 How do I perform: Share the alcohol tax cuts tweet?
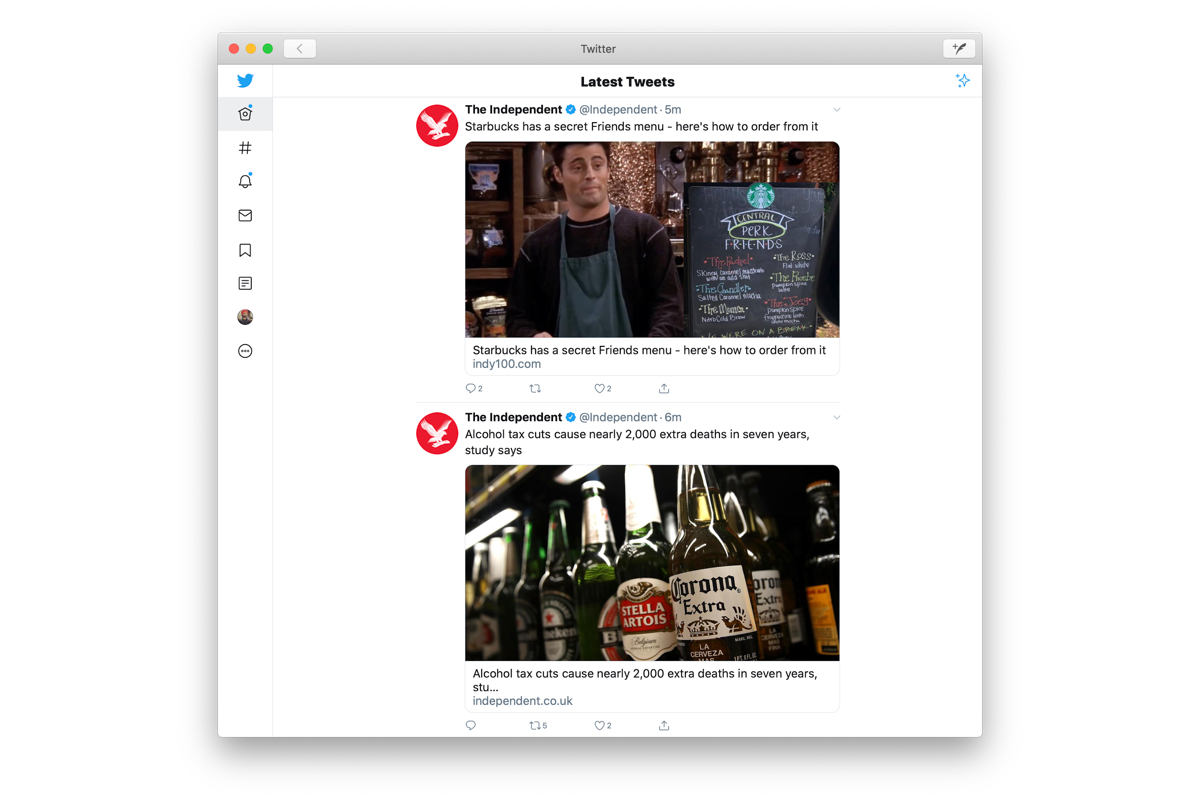664,725
